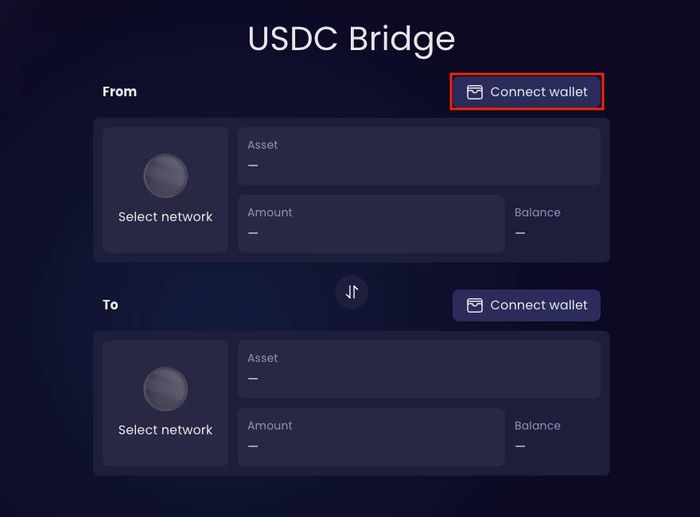
Task: Click the 'To' section heading
Action: click(110, 305)
